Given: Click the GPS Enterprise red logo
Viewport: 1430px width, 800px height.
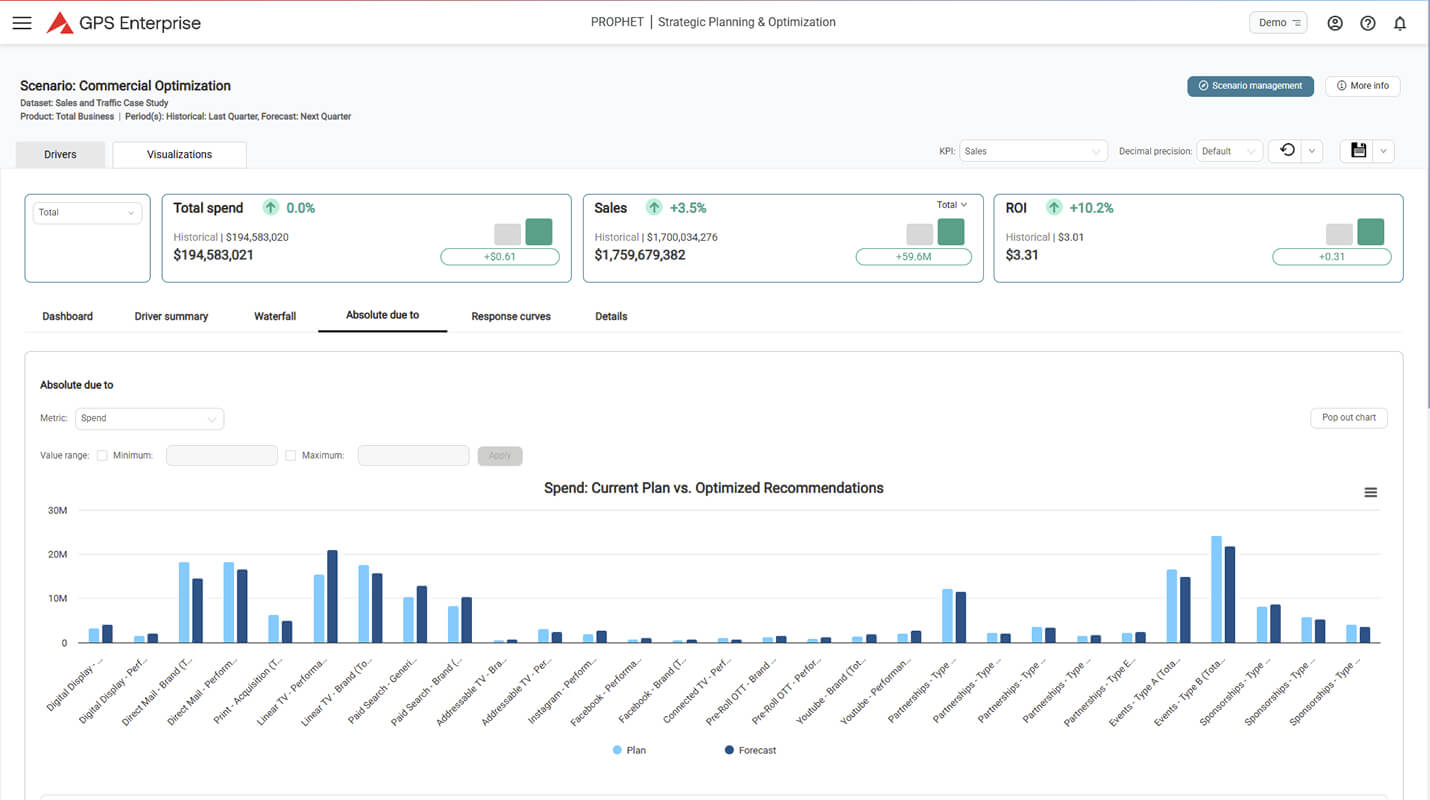Looking at the screenshot, I should [x=60, y=23].
